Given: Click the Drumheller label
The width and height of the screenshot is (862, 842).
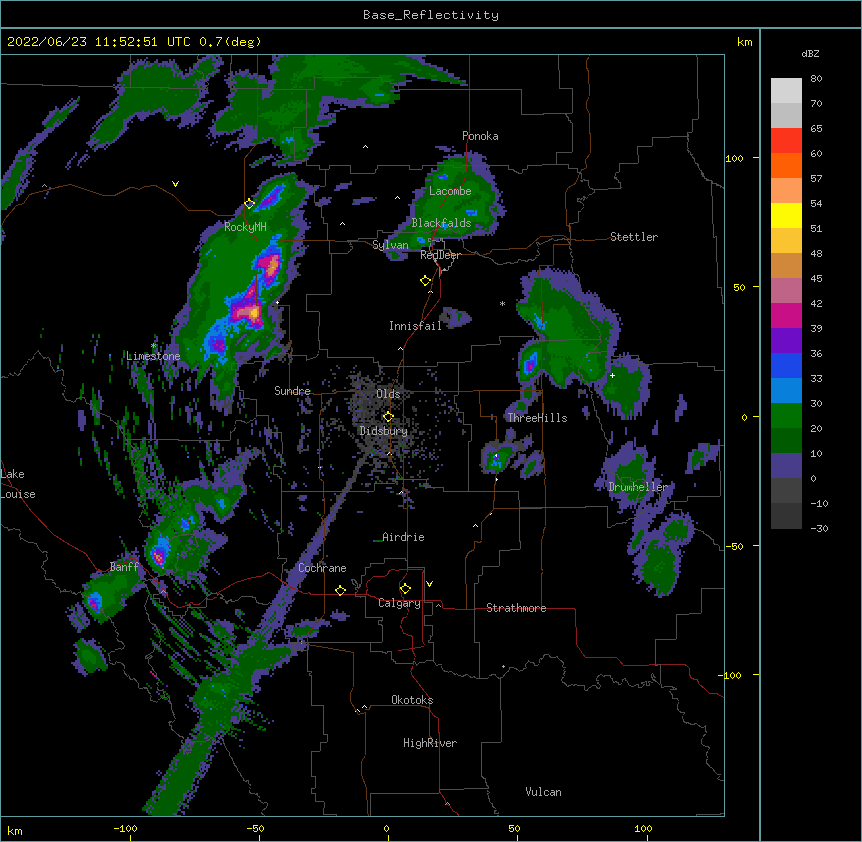Looking at the screenshot, I should tap(638, 487).
